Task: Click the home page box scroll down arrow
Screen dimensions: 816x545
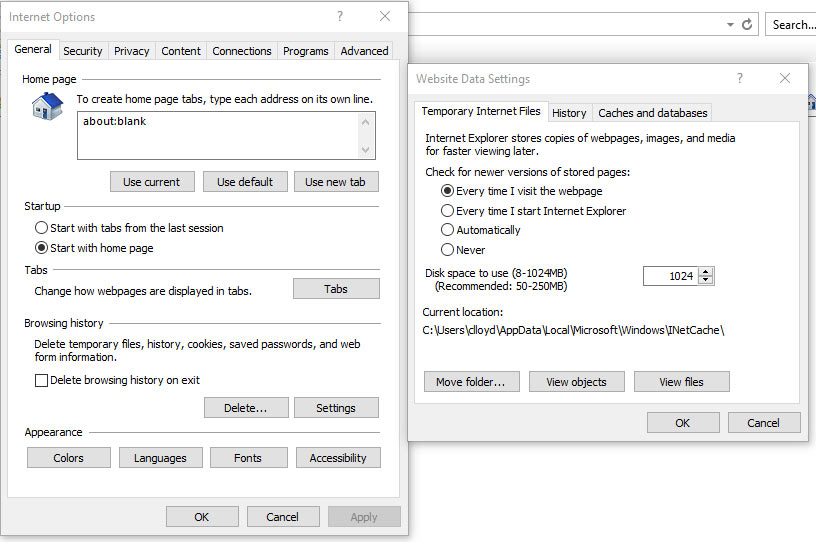Action: pyautogui.click(x=365, y=150)
